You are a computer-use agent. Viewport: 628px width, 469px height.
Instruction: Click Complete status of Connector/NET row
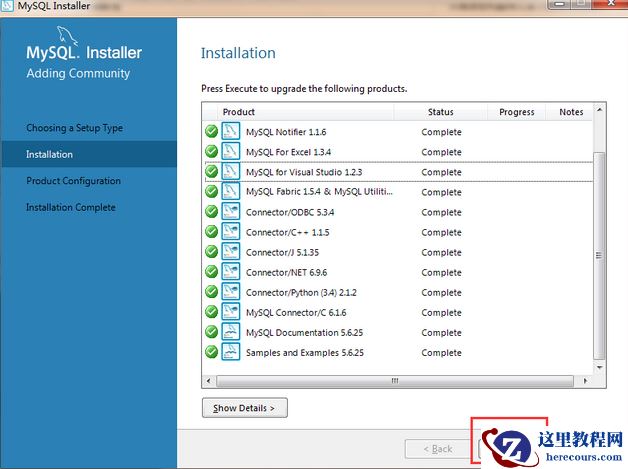pos(441,272)
